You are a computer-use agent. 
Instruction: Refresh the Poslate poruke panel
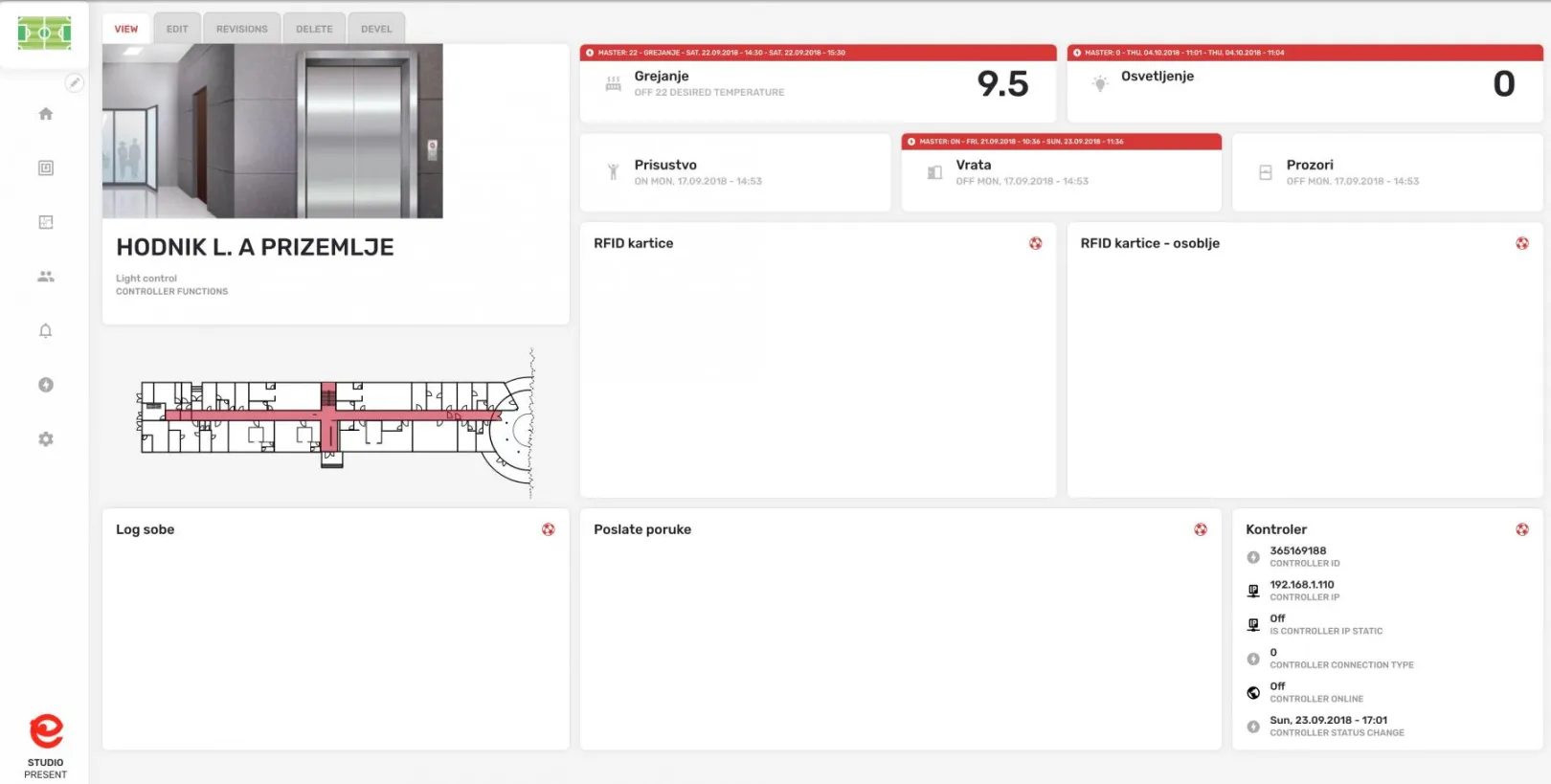tap(1200, 529)
